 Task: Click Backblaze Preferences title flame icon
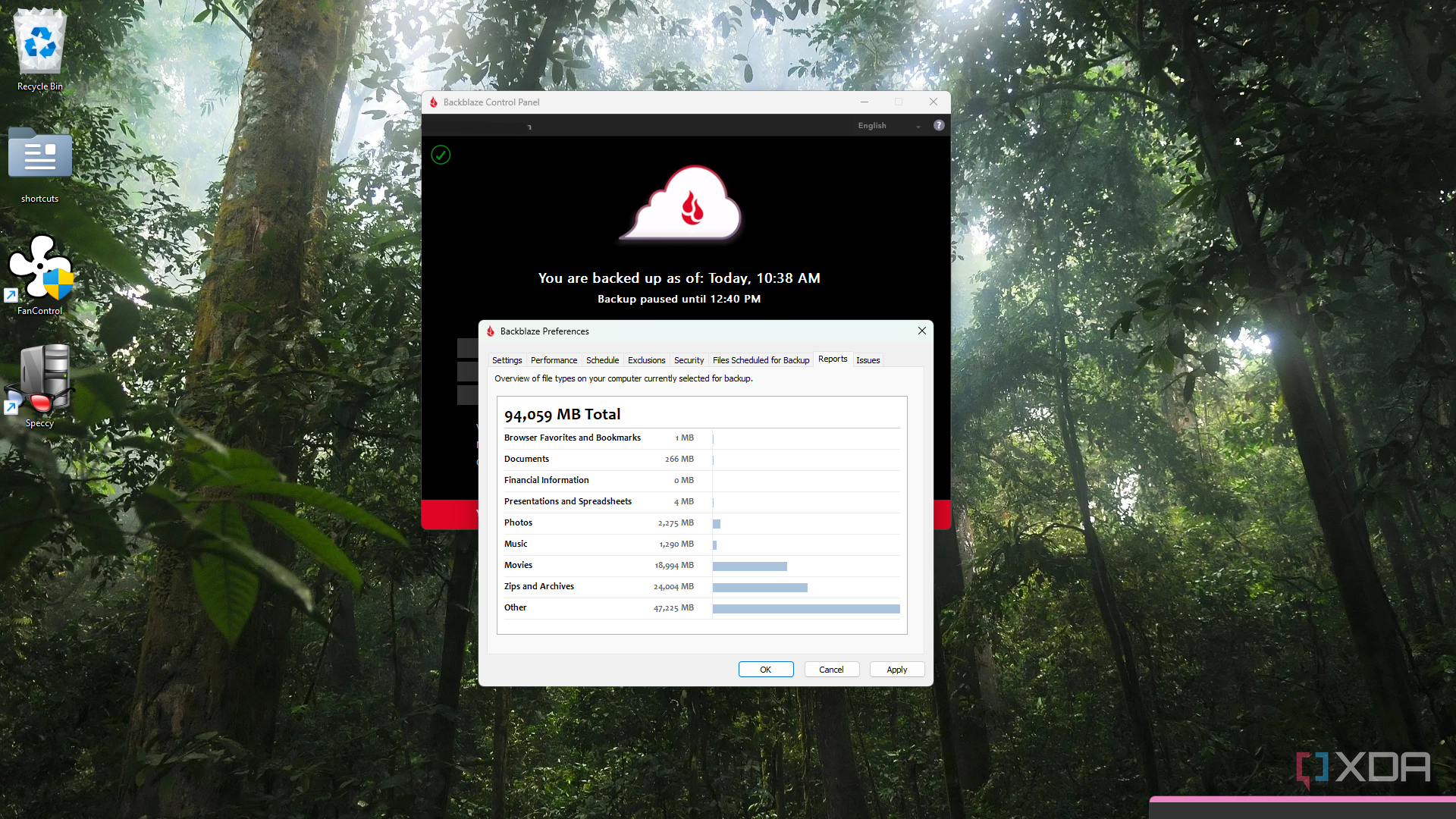tap(491, 331)
